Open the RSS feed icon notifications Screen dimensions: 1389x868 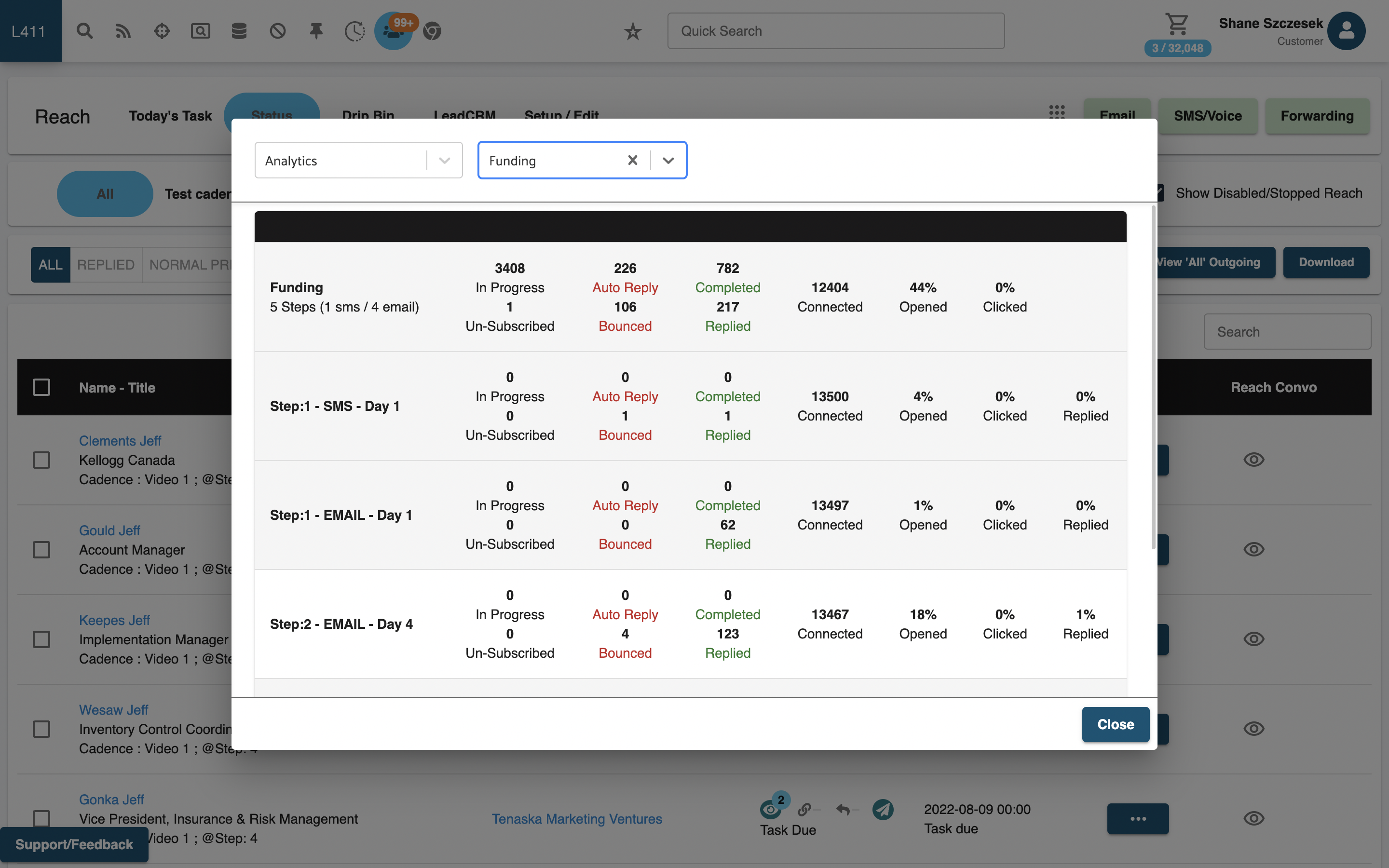pos(123,30)
